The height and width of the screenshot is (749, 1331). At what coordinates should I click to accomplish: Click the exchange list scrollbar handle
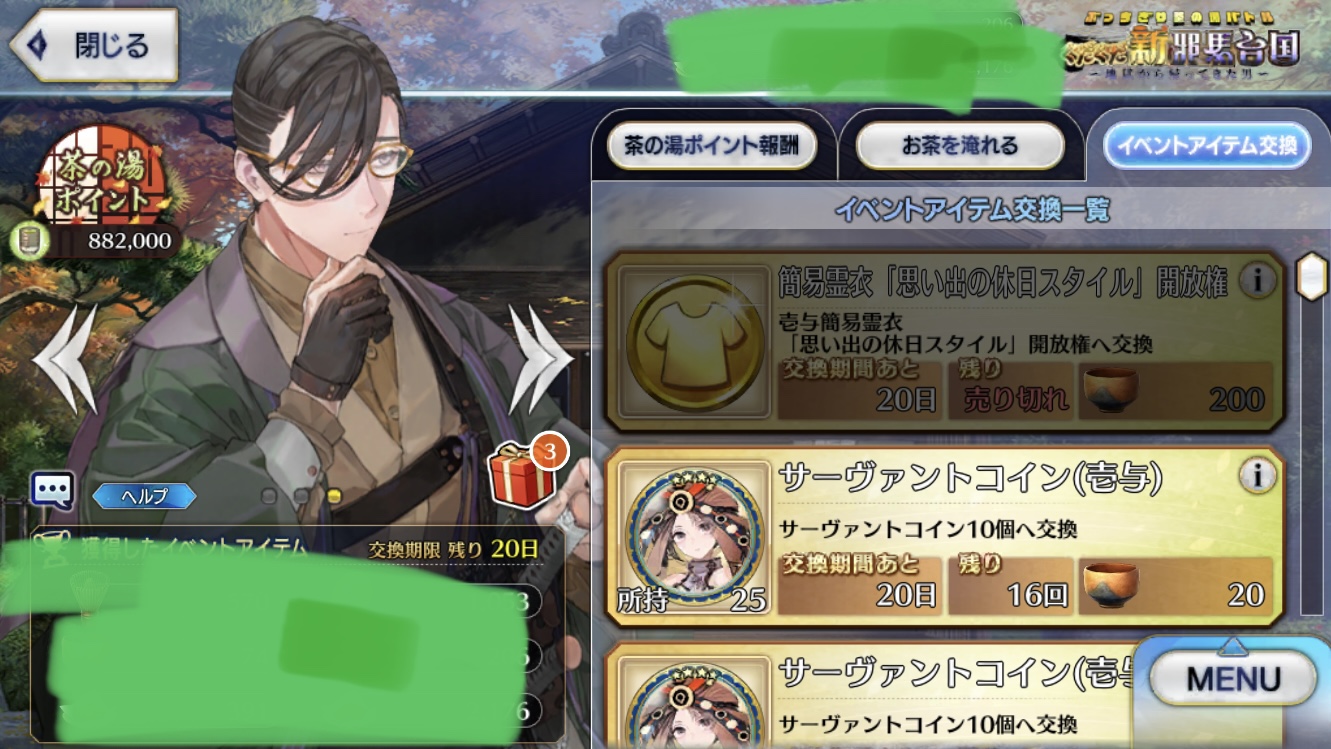click(x=1310, y=277)
